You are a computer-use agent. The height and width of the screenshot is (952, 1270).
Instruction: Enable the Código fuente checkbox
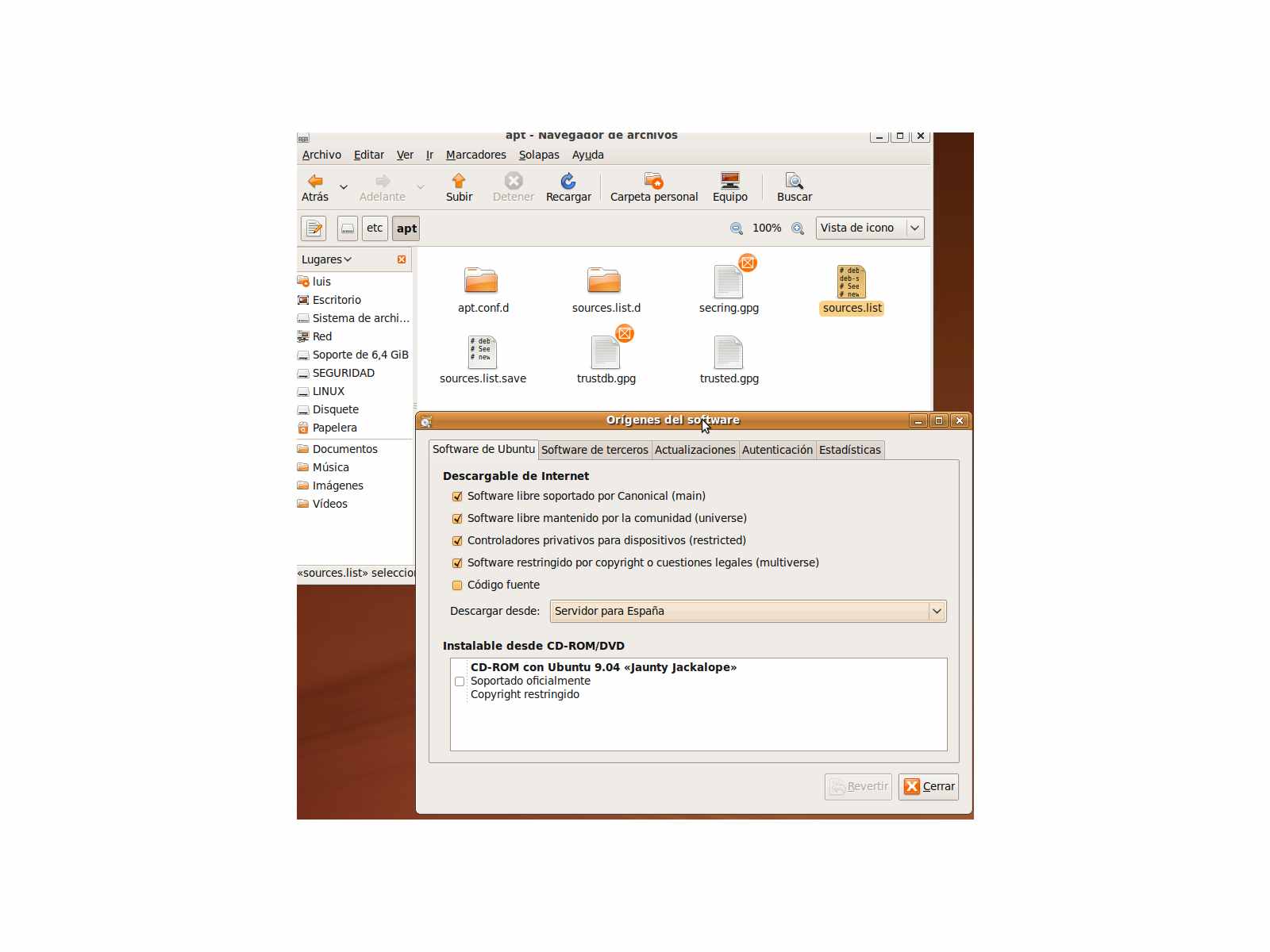tap(457, 585)
